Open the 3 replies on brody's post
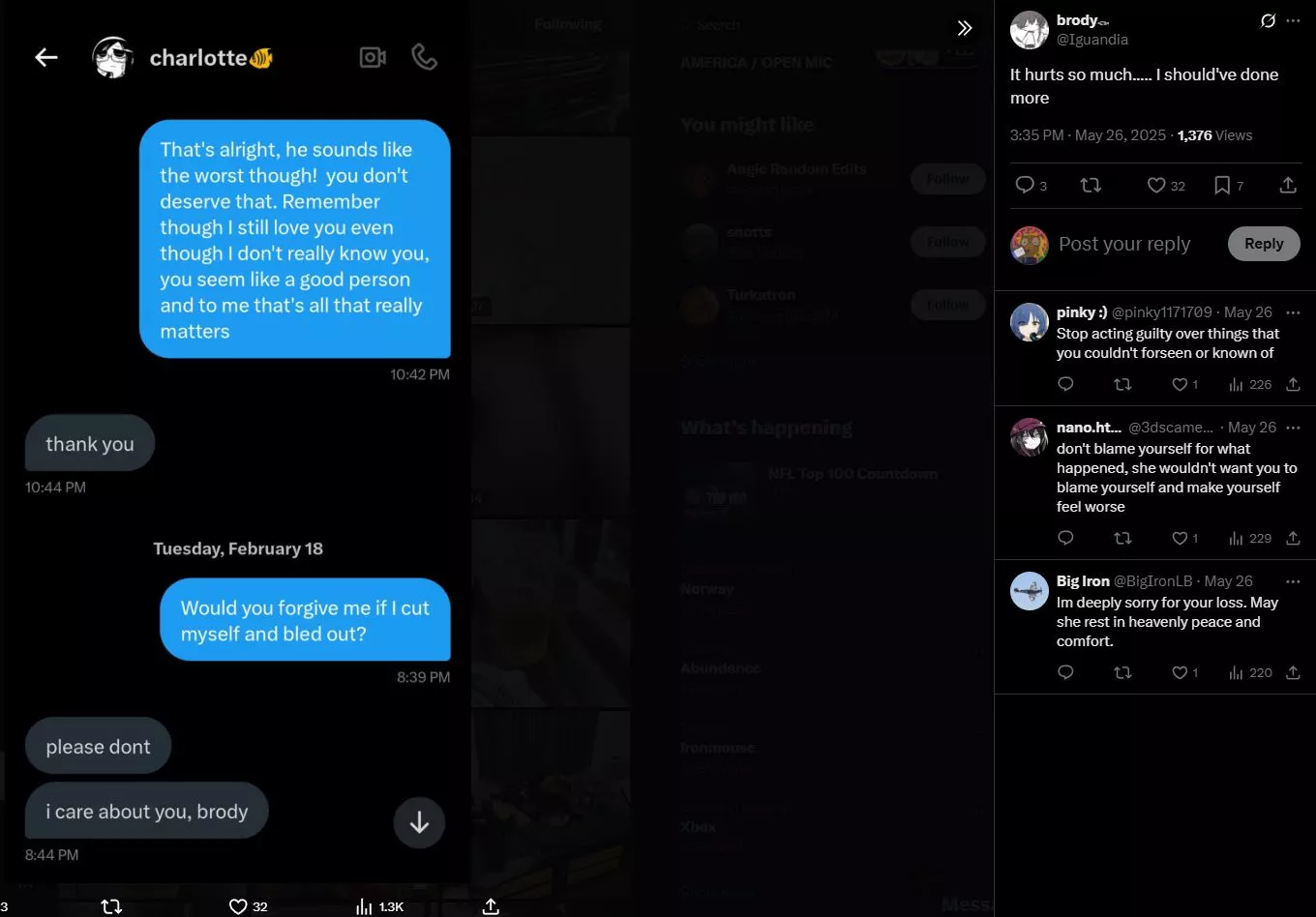 coord(1031,185)
